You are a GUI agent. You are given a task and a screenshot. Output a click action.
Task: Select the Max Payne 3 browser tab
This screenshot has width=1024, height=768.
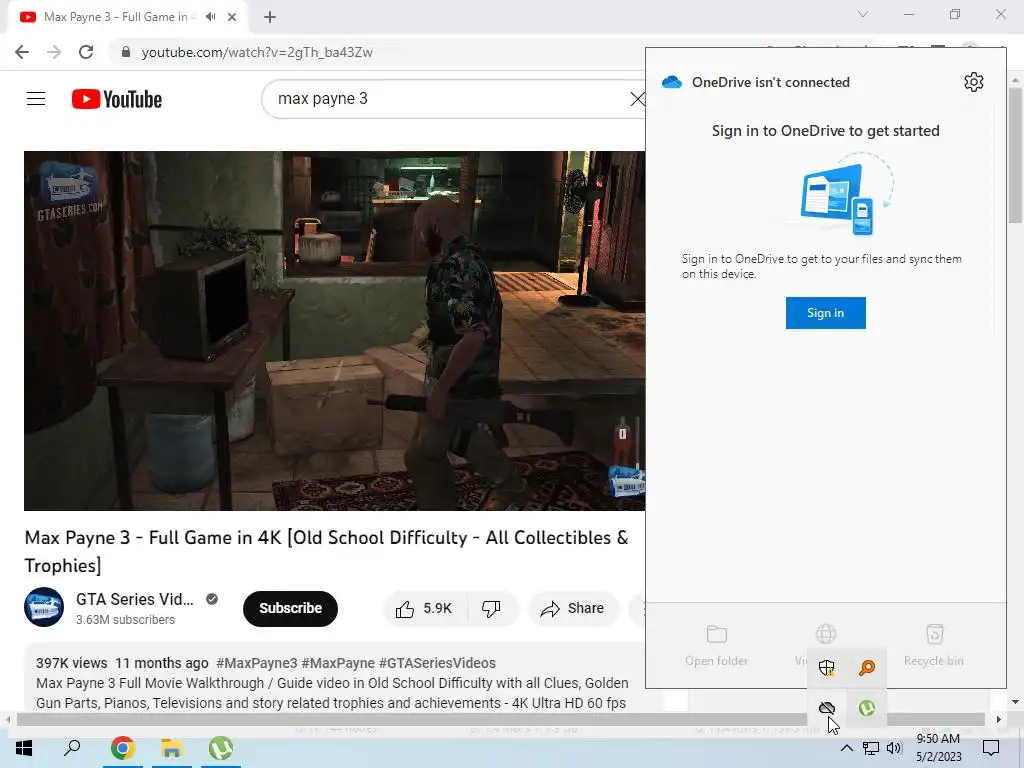(x=115, y=17)
